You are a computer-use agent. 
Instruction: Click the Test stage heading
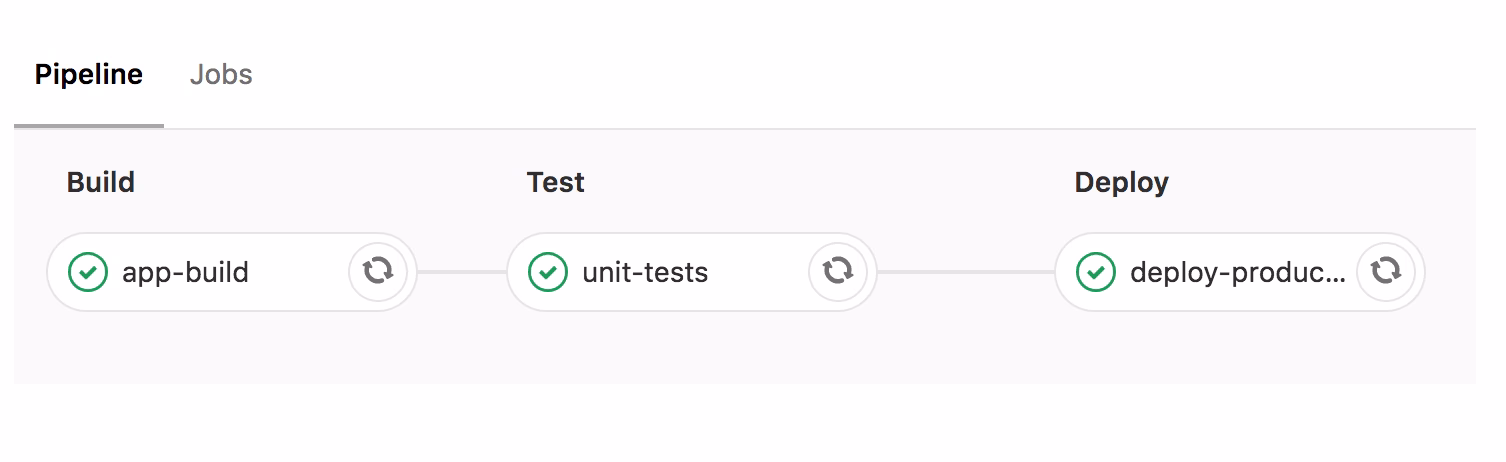coord(556,183)
